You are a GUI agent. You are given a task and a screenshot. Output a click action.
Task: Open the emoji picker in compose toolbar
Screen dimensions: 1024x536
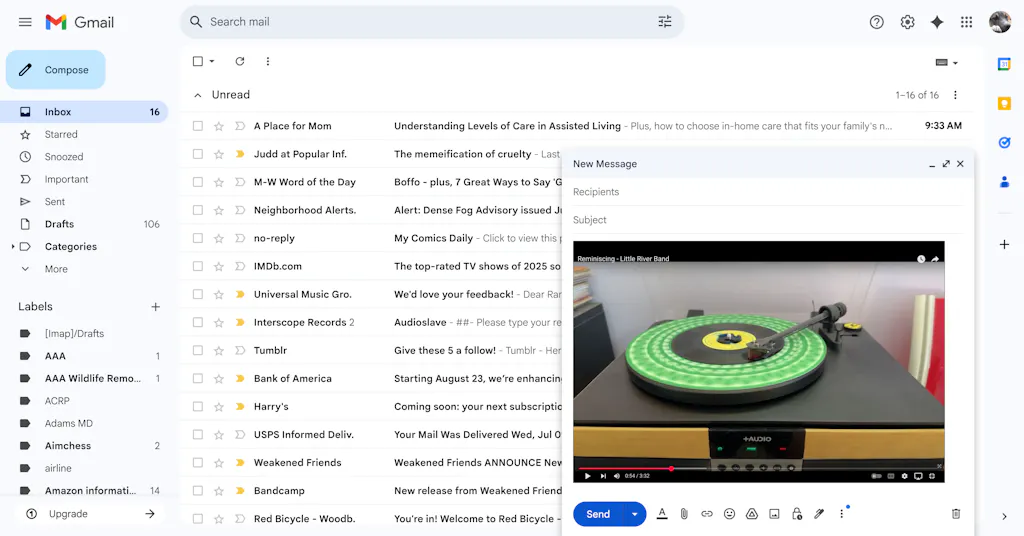pyautogui.click(x=729, y=514)
